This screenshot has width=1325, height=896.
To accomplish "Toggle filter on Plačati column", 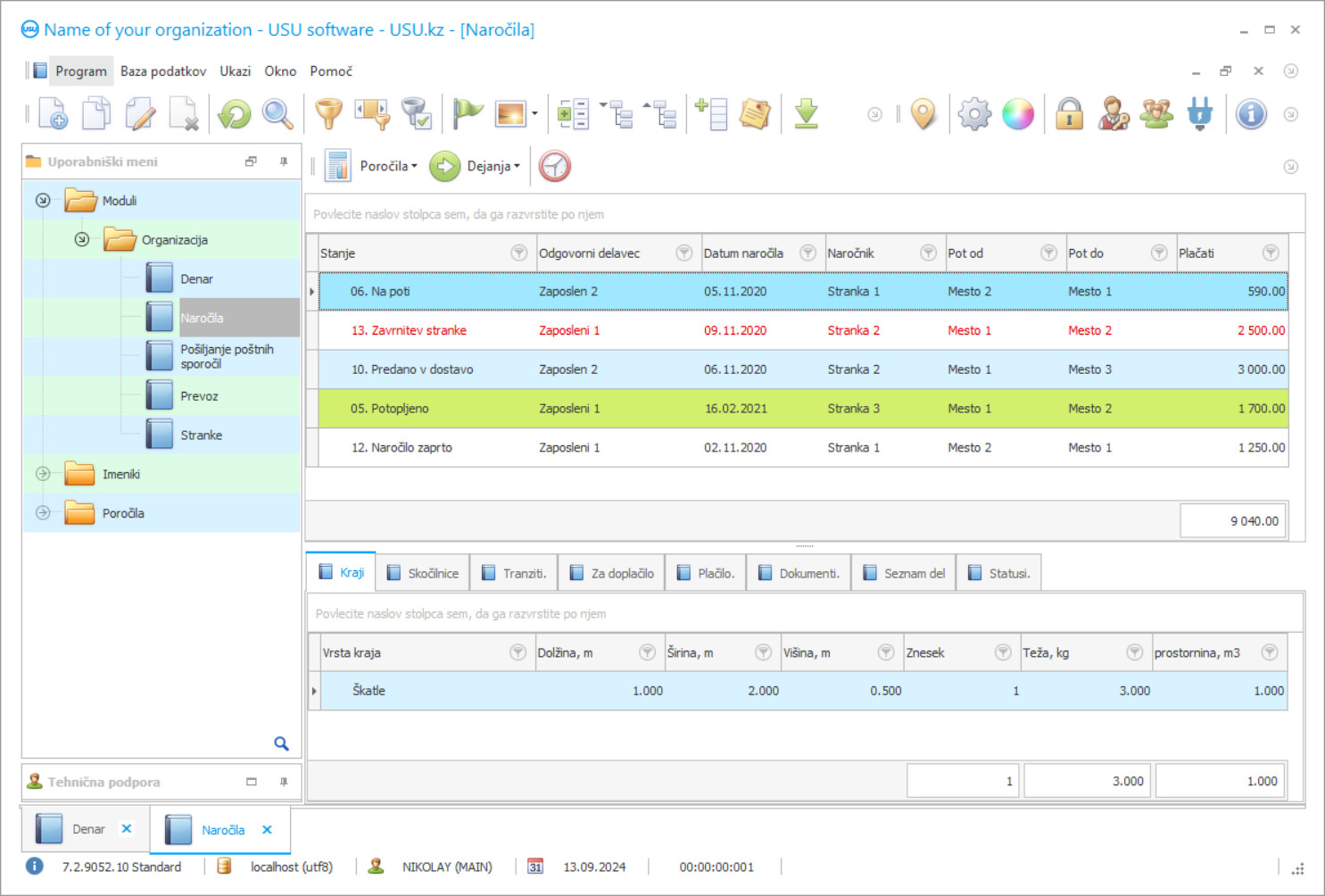I will pos(1271,253).
